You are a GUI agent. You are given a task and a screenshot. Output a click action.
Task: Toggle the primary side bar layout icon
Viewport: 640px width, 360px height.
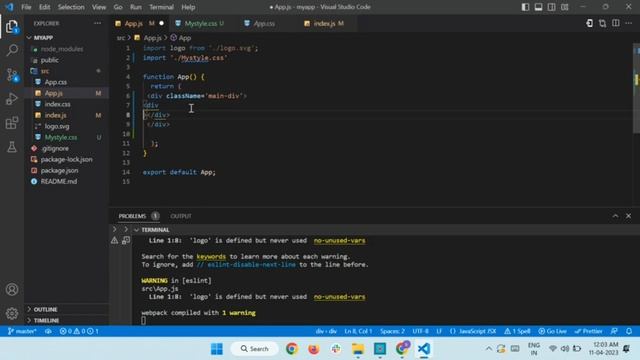pyautogui.click(x=525, y=7)
